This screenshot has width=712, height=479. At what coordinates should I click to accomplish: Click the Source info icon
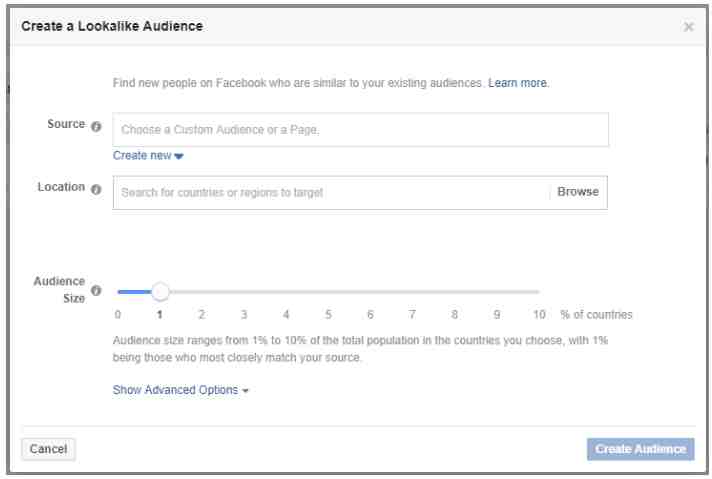point(96,127)
